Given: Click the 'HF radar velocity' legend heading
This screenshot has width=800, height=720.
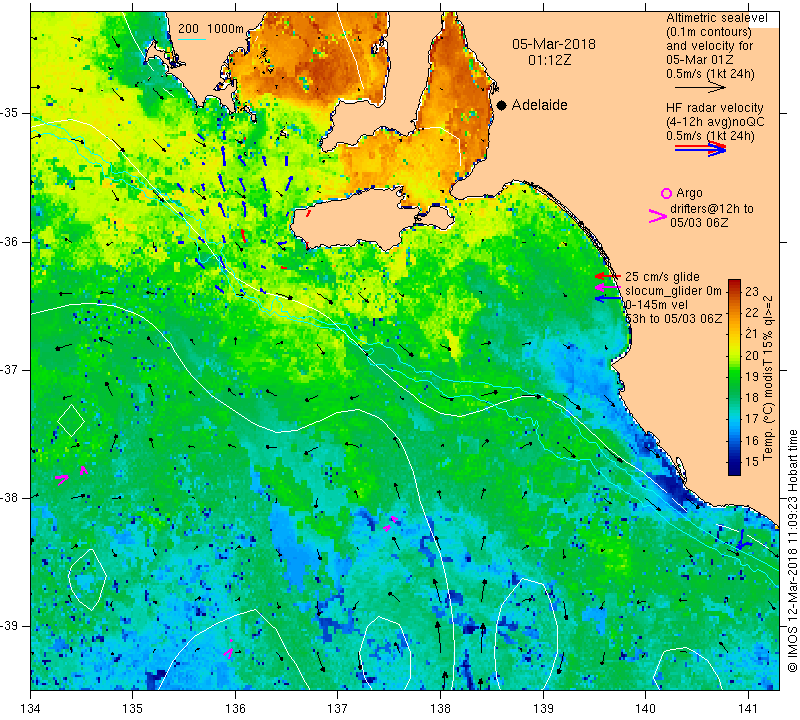Looking at the screenshot, I should point(714,108).
